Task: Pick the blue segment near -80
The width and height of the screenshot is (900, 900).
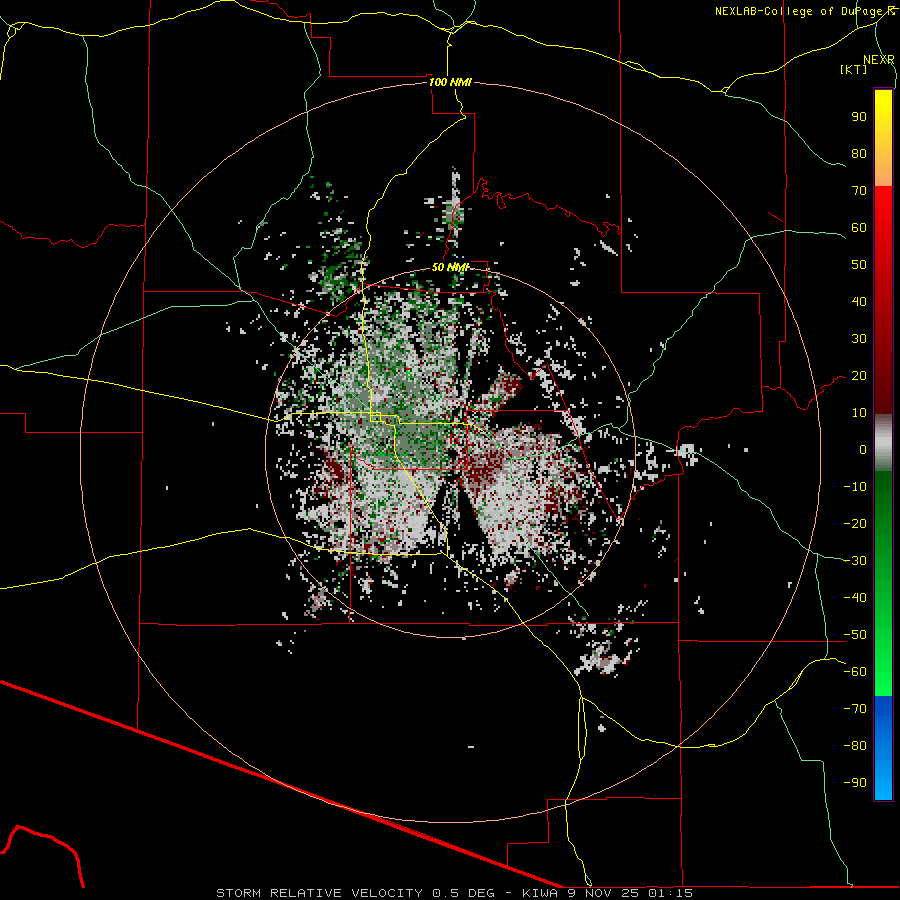Action: (x=883, y=746)
